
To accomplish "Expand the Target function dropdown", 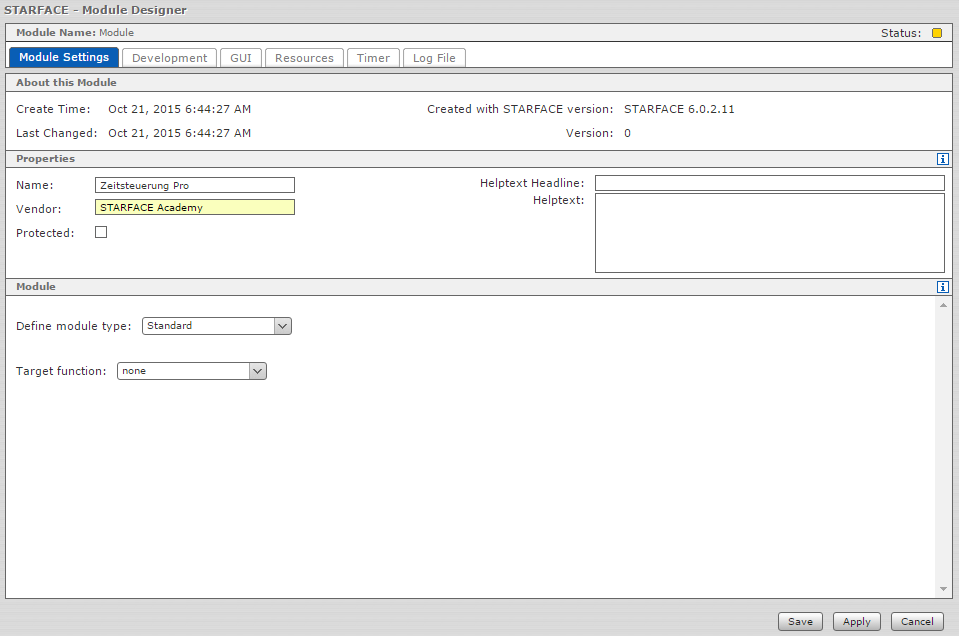I will 192,371.
